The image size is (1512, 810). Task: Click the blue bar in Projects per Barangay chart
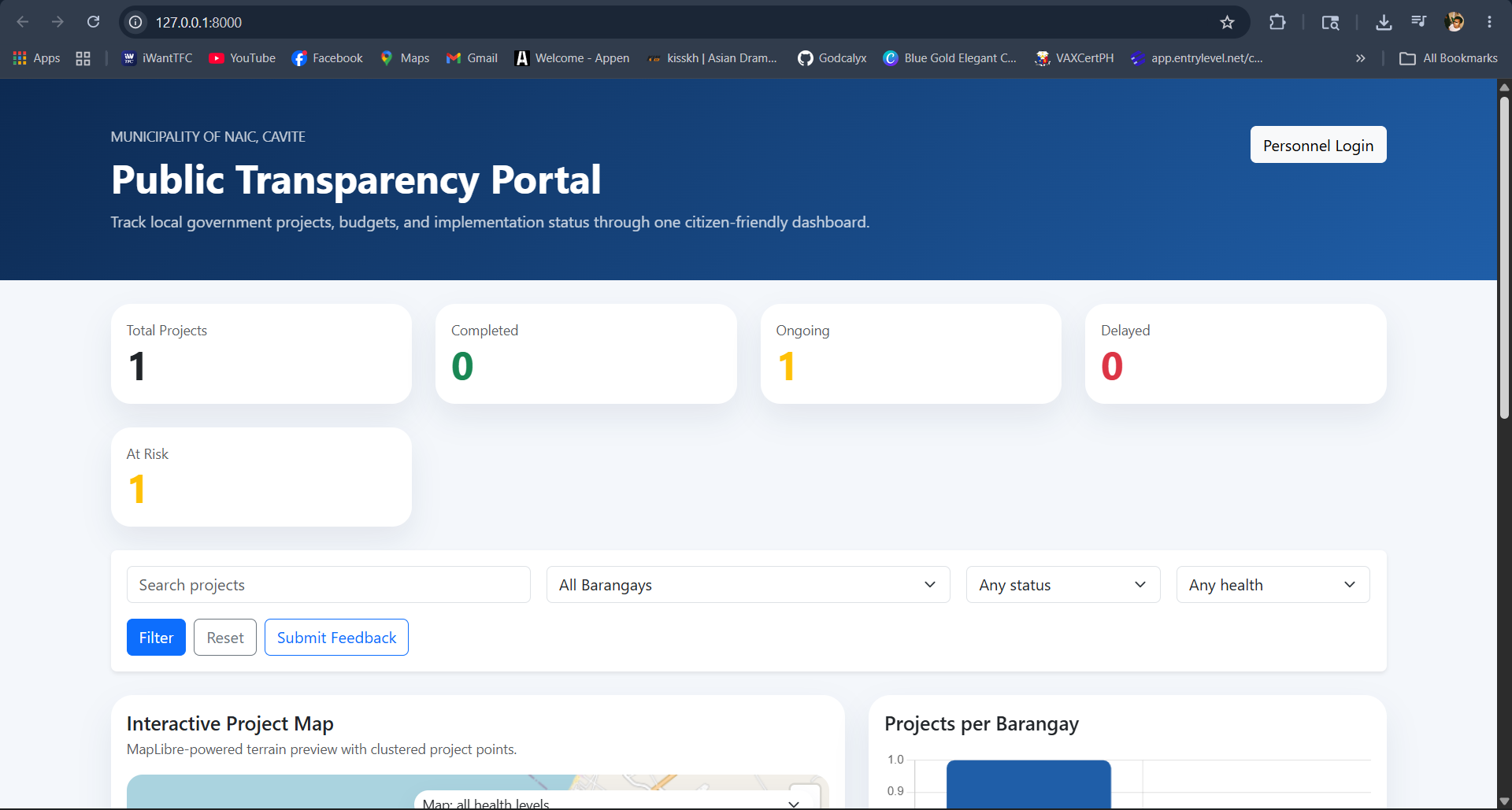(x=1028, y=785)
